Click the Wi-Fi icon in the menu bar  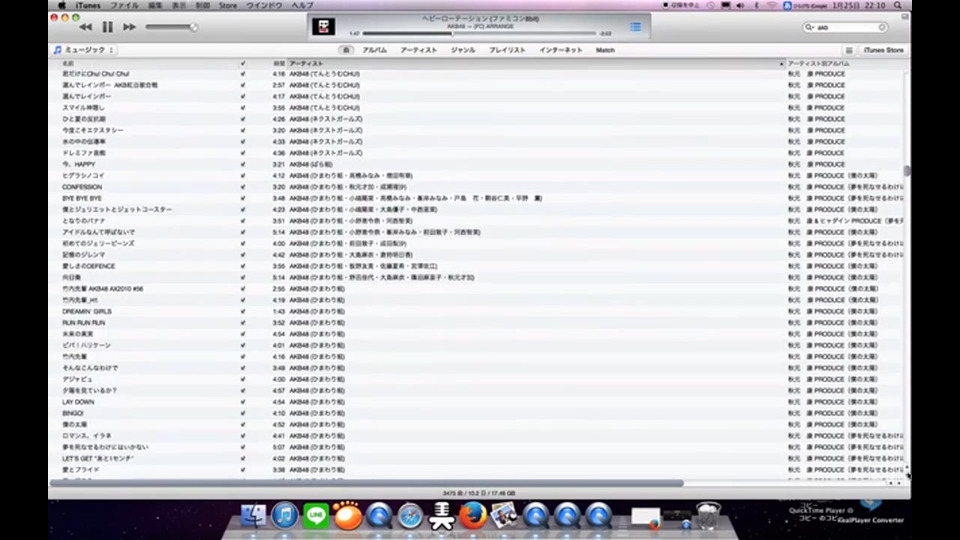click(771, 6)
